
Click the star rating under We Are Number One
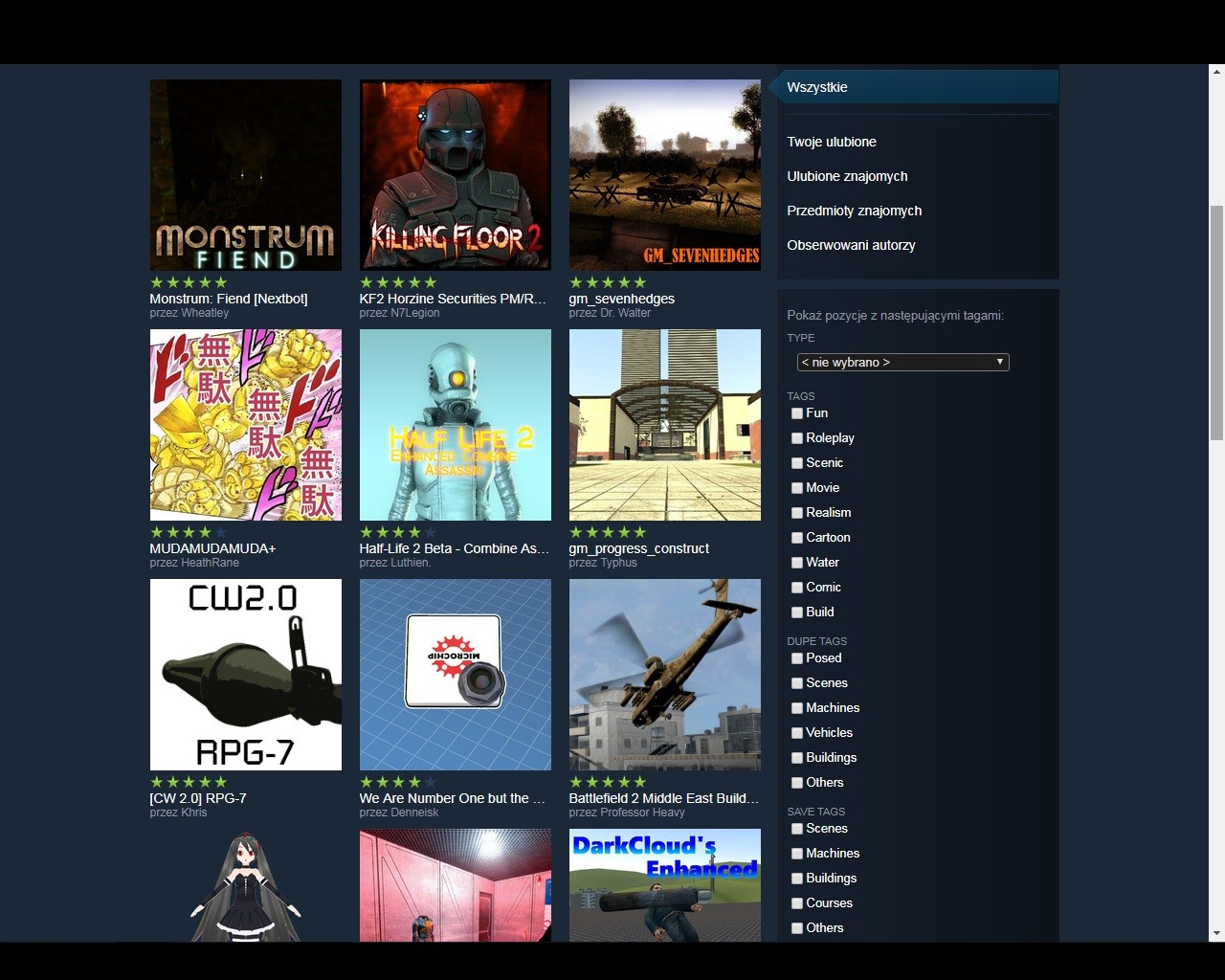398,782
